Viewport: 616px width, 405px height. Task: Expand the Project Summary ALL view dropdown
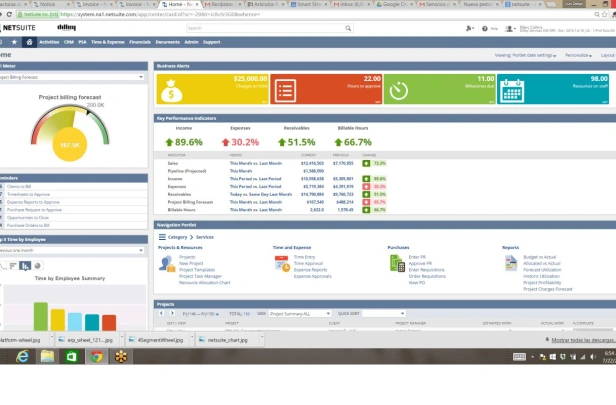coord(300,313)
